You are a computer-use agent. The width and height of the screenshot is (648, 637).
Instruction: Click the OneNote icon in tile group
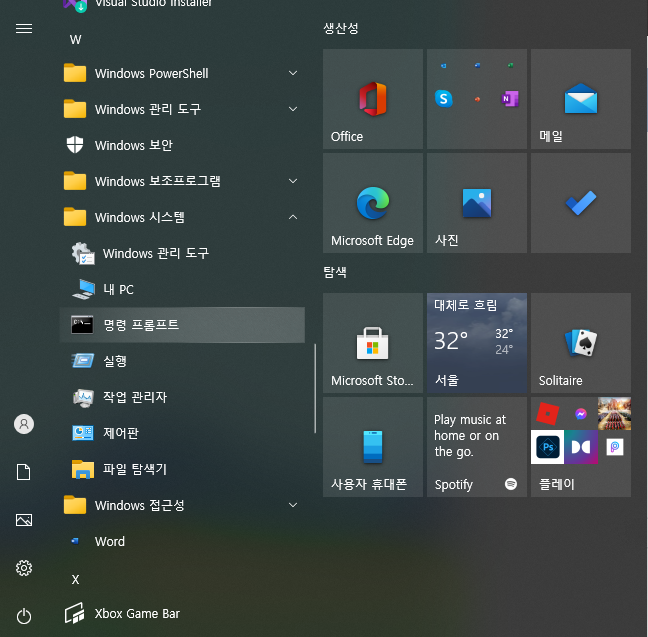pos(510,99)
